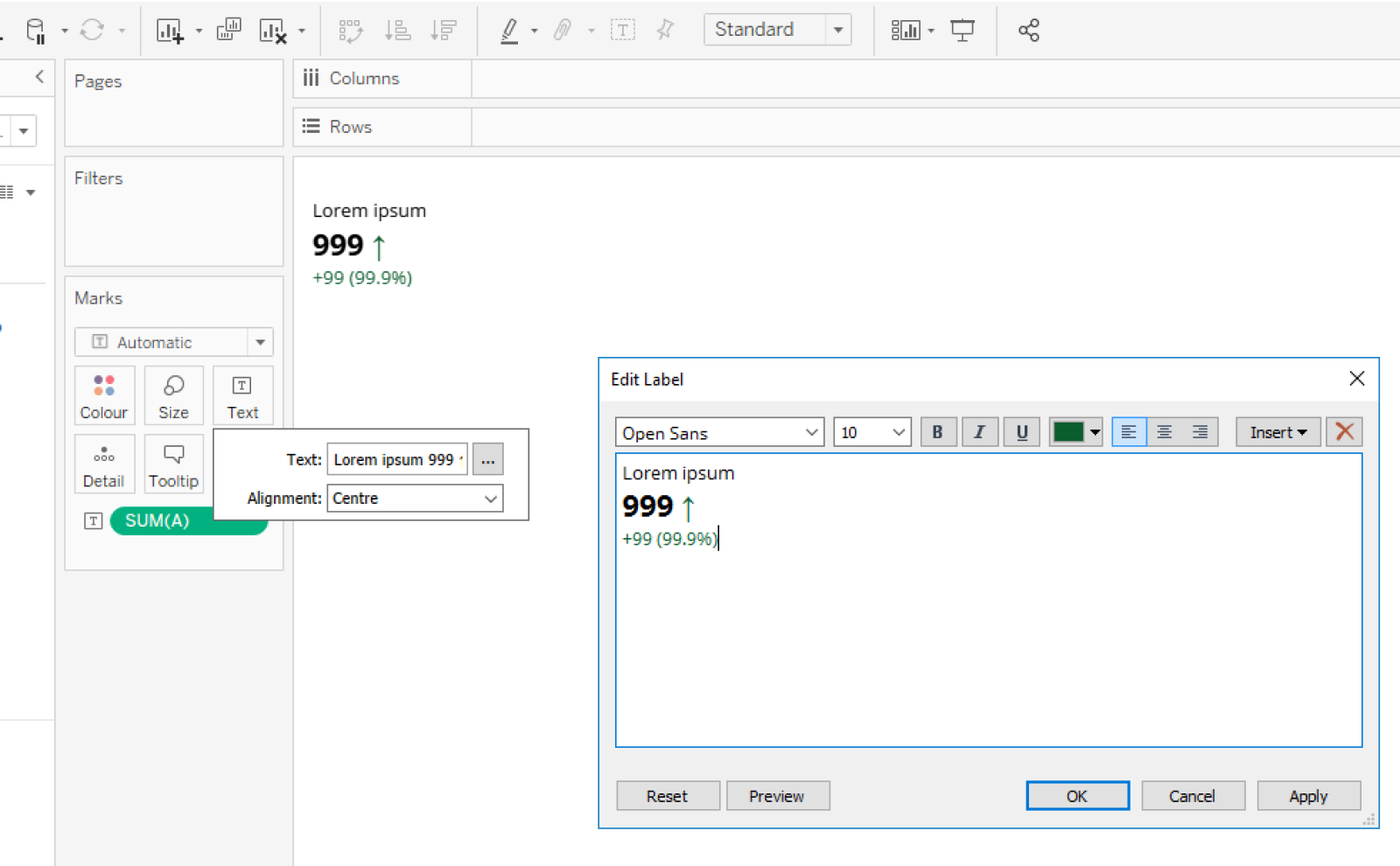
Task: Click the share icon in toolbar
Action: tap(1028, 31)
